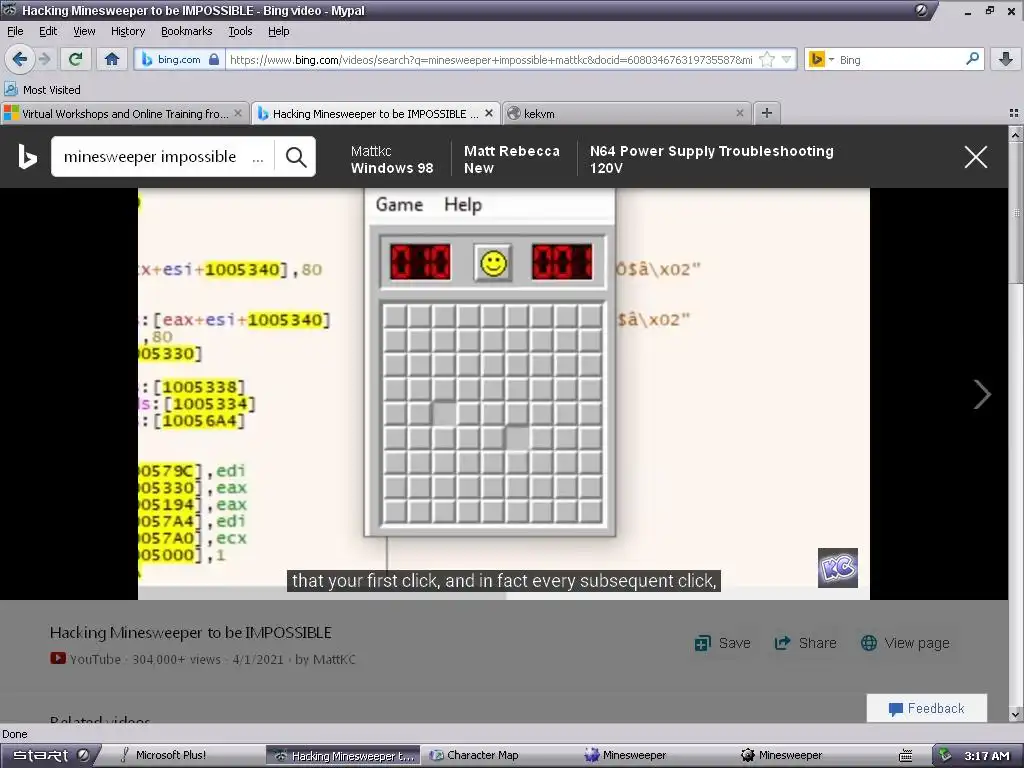Close the Virtual Workshops tab
Image resolution: width=1024 pixels, height=768 pixels.
(238, 113)
